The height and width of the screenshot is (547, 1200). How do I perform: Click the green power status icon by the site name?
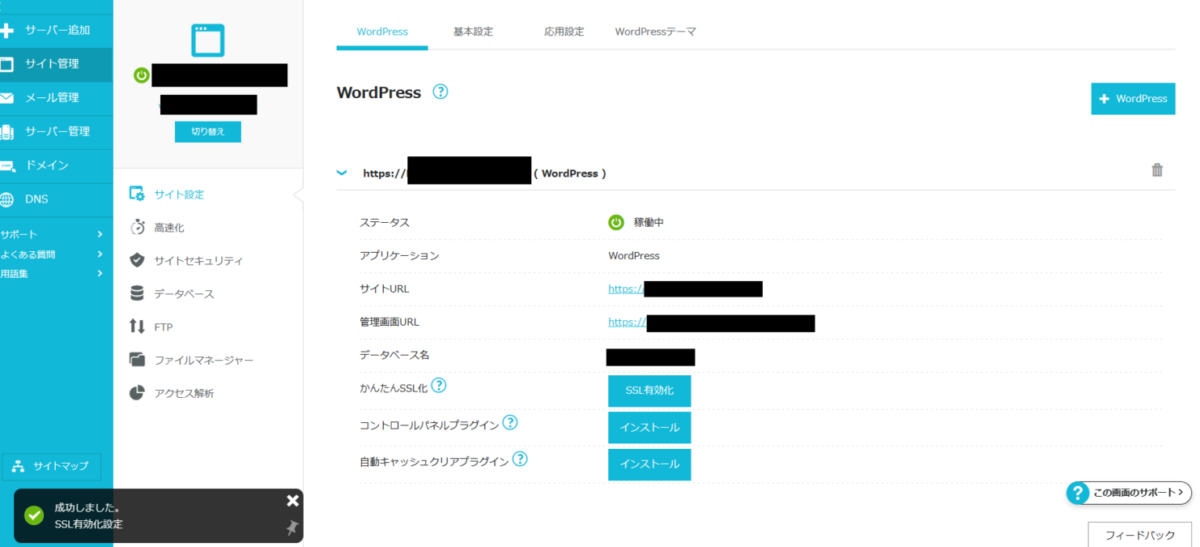142,76
